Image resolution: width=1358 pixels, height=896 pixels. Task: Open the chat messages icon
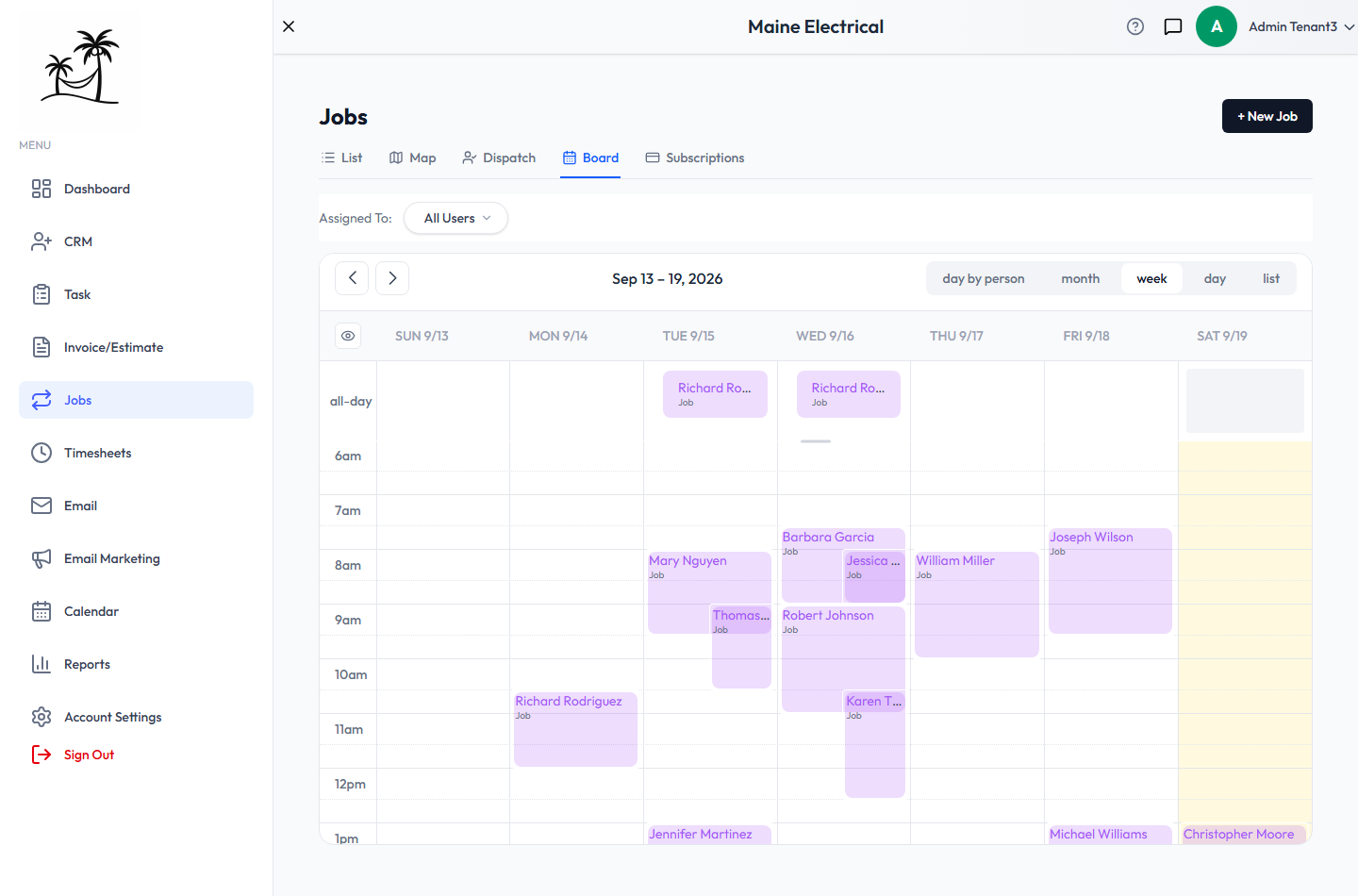[x=1173, y=26]
